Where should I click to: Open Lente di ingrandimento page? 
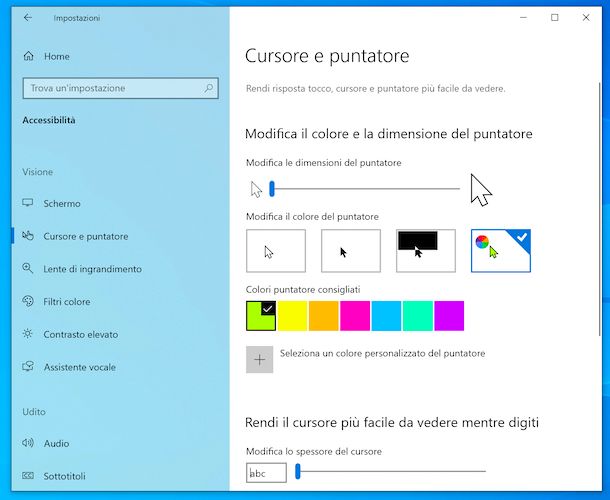click(x=121, y=268)
